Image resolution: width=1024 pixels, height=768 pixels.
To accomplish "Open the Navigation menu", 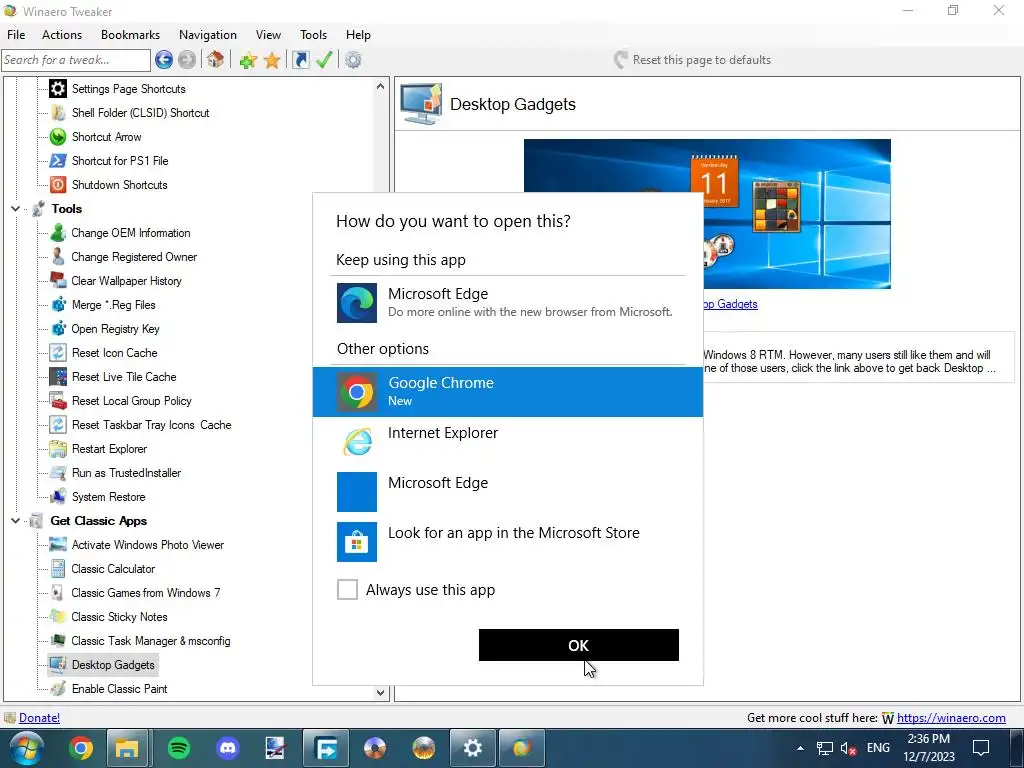I will pyautogui.click(x=208, y=35).
